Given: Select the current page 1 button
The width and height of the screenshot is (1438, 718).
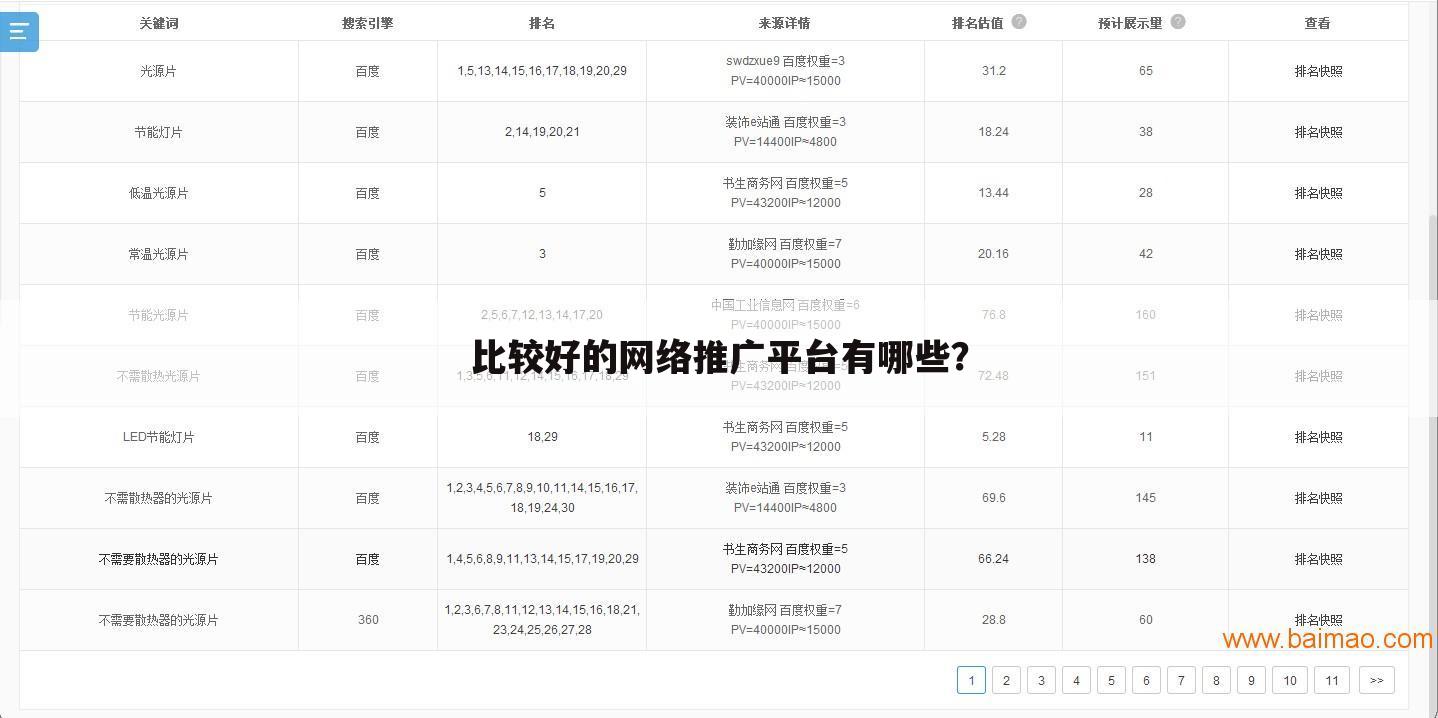Looking at the screenshot, I should [971, 680].
